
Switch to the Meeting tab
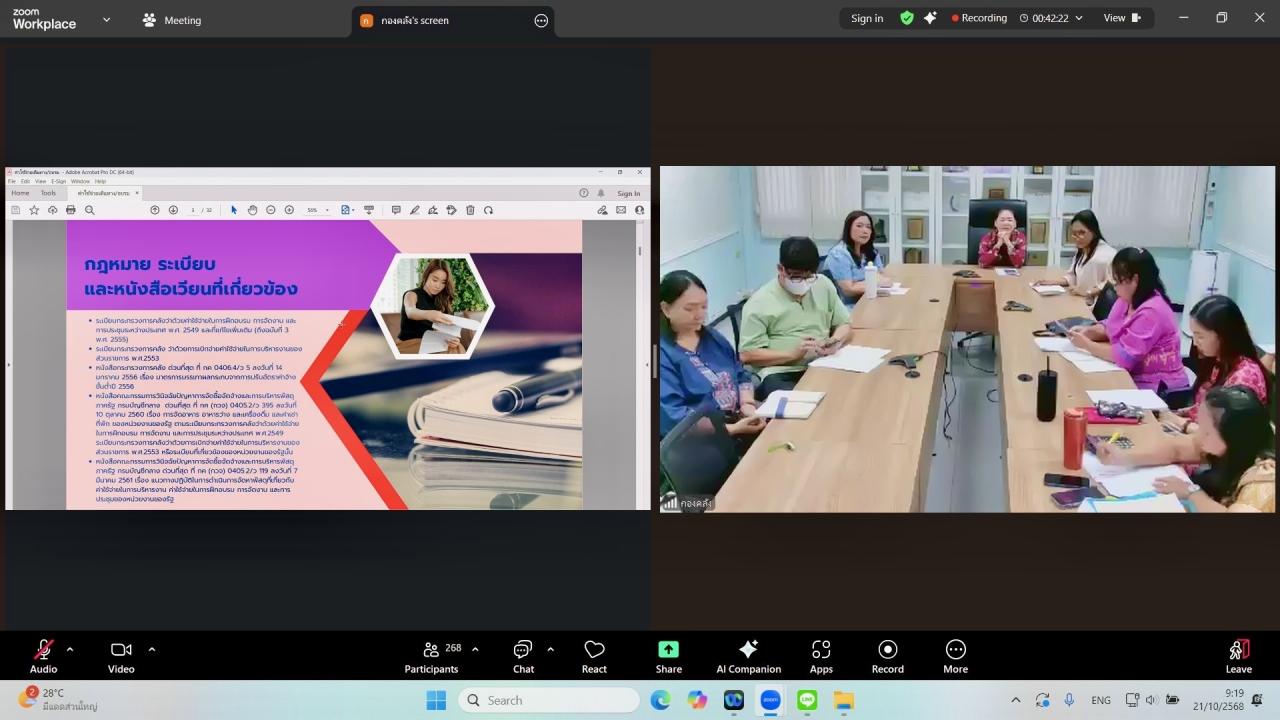tap(172, 20)
